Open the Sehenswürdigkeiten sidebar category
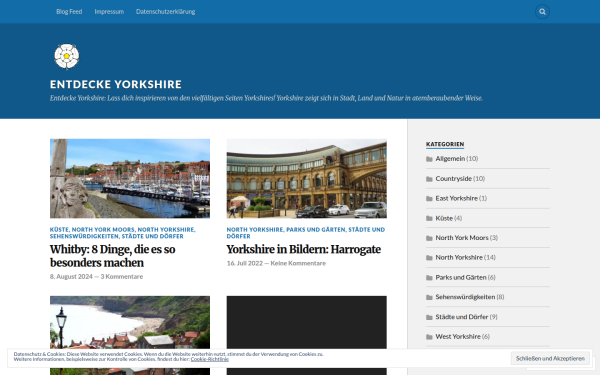 click(x=465, y=297)
